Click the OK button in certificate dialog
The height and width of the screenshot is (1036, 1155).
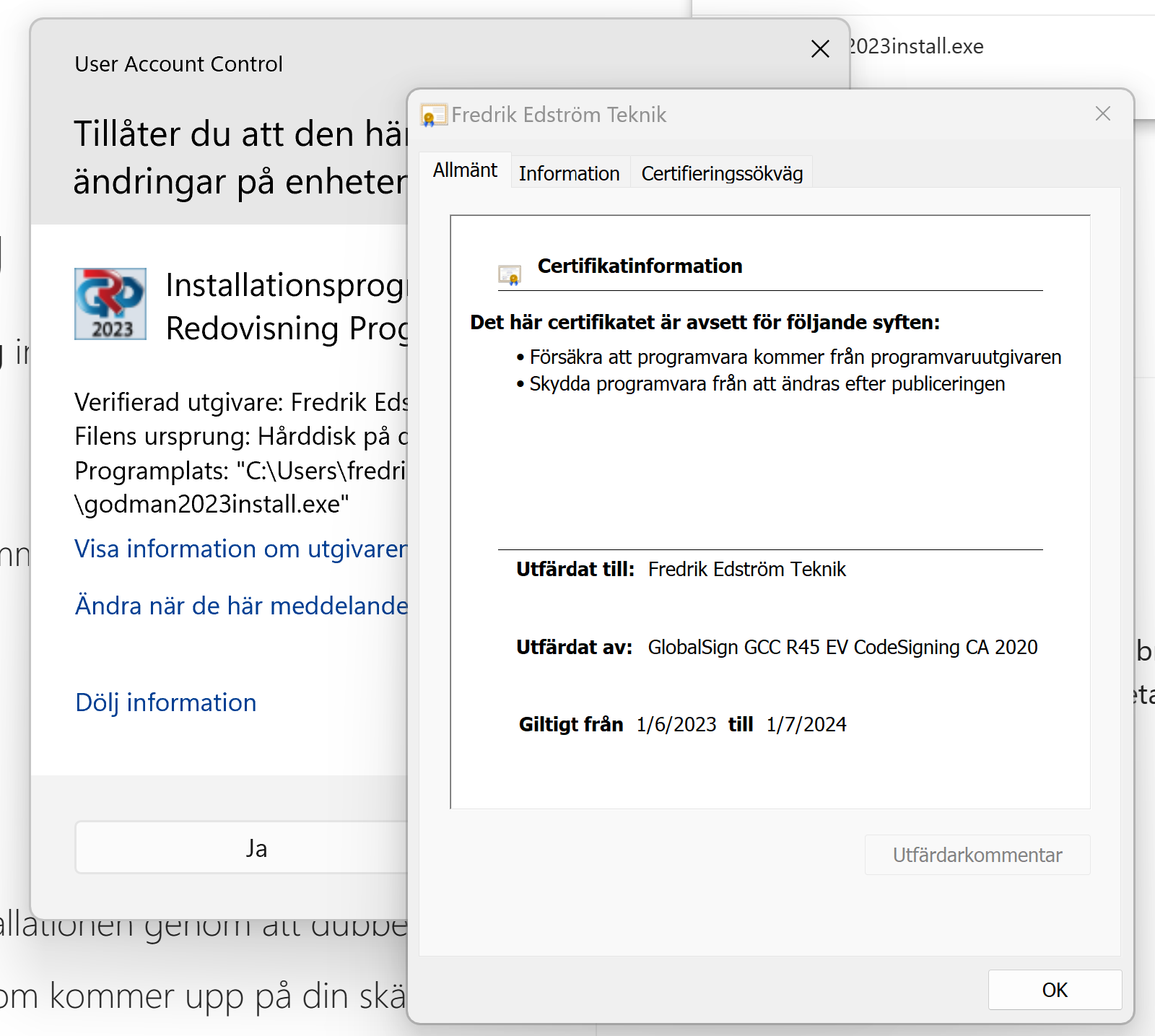click(x=1055, y=990)
